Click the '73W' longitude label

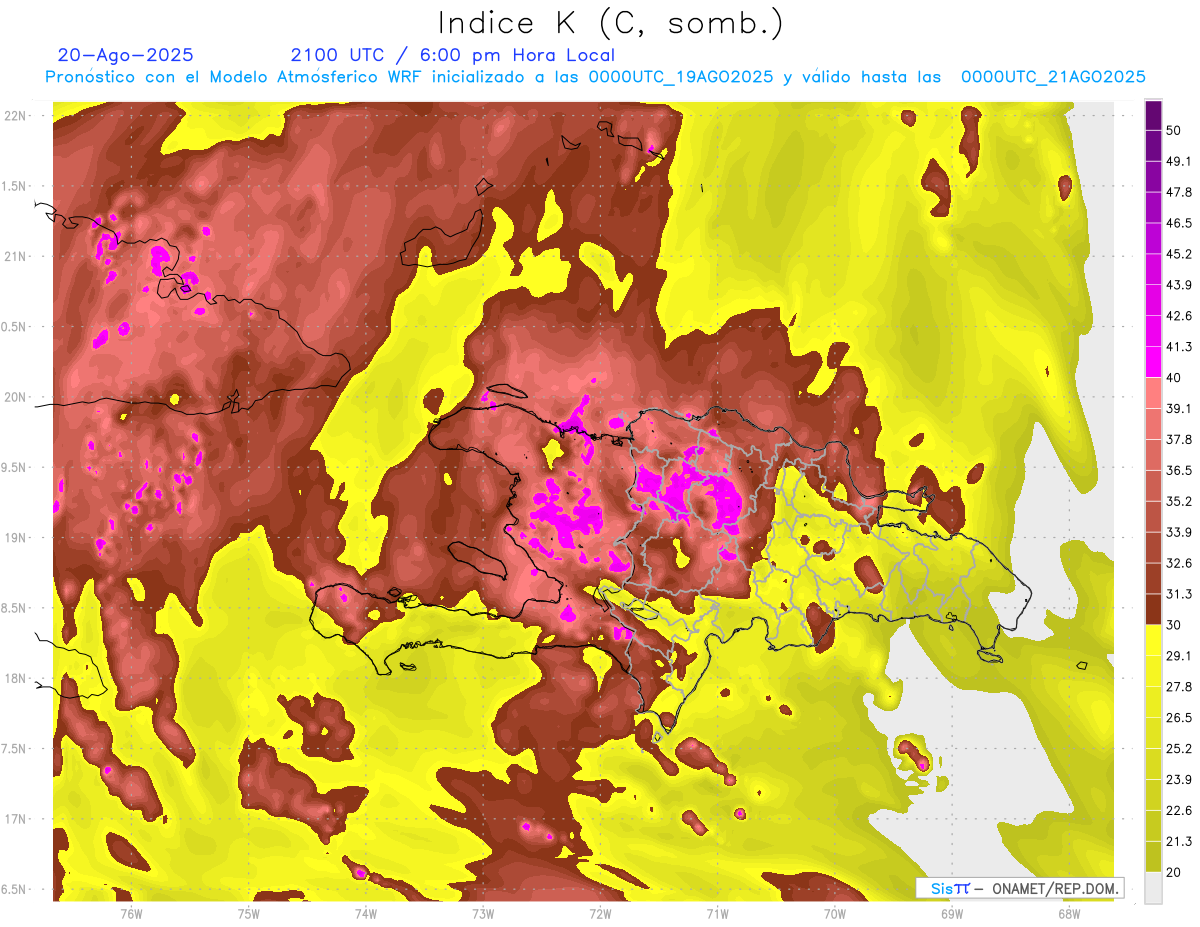click(x=483, y=913)
